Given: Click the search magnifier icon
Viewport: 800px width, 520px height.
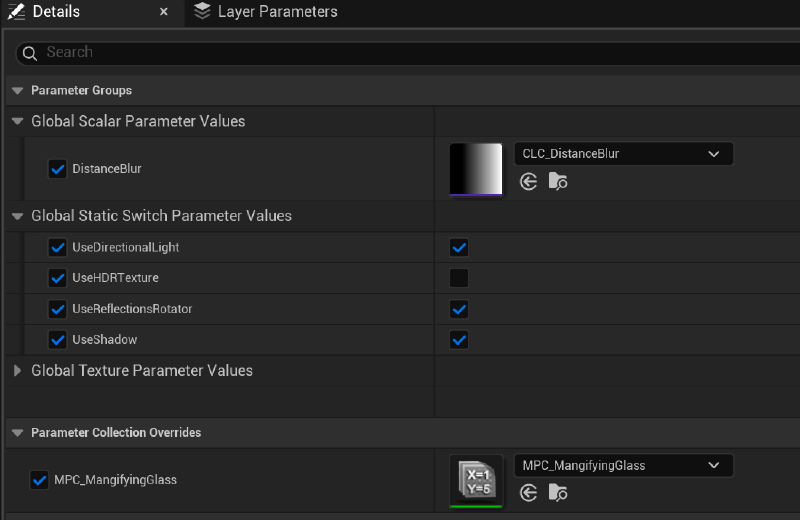Looking at the screenshot, I should (29, 53).
